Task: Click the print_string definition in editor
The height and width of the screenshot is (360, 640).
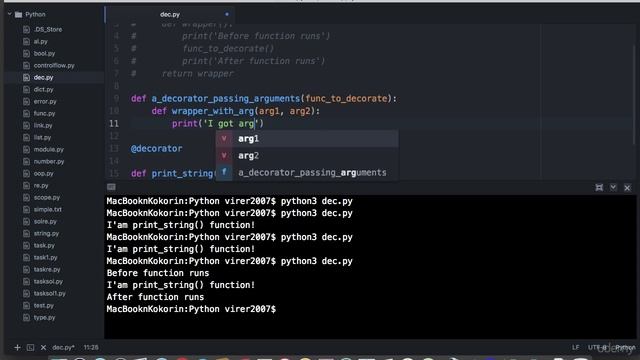Action: coord(182,173)
